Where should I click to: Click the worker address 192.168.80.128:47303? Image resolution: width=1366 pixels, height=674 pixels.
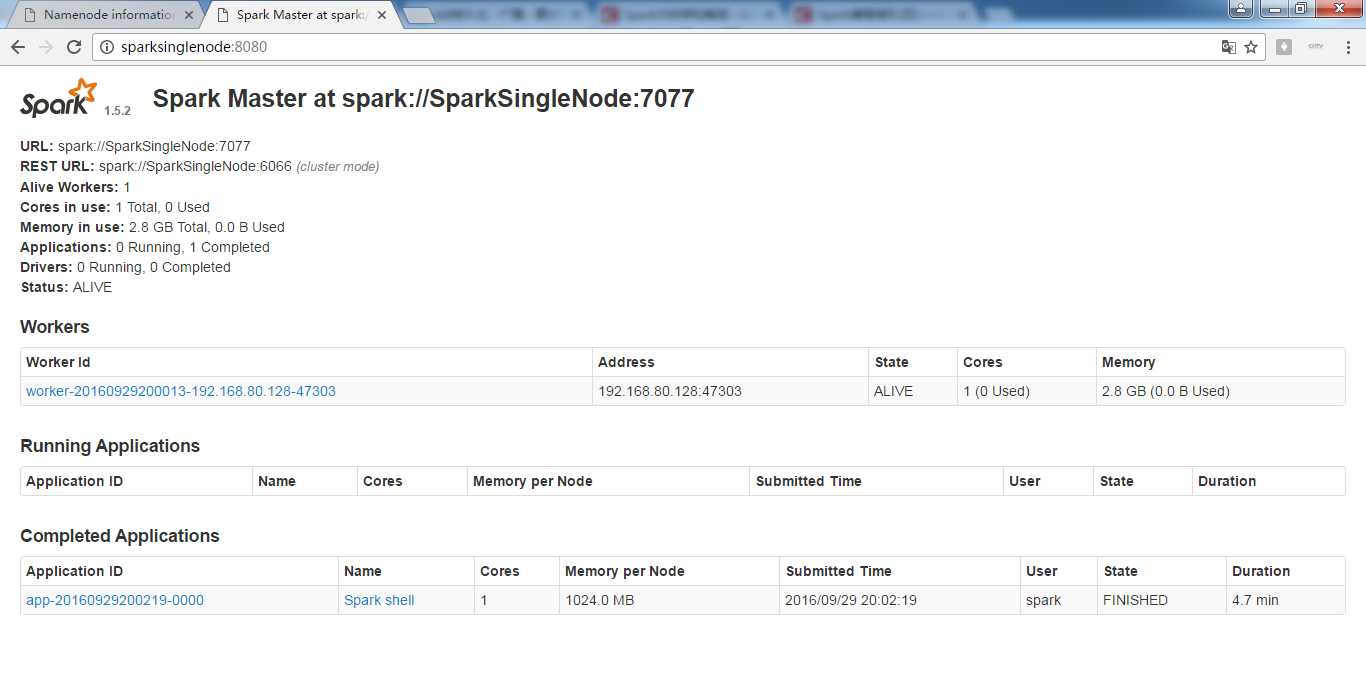pyautogui.click(x=670, y=391)
